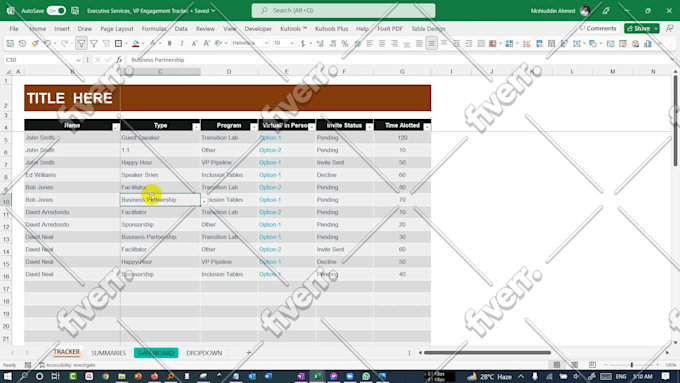Open the Time Alotted filter dropdown
The height and width of the screenshot is (383, 680).
tap(427, 127)
